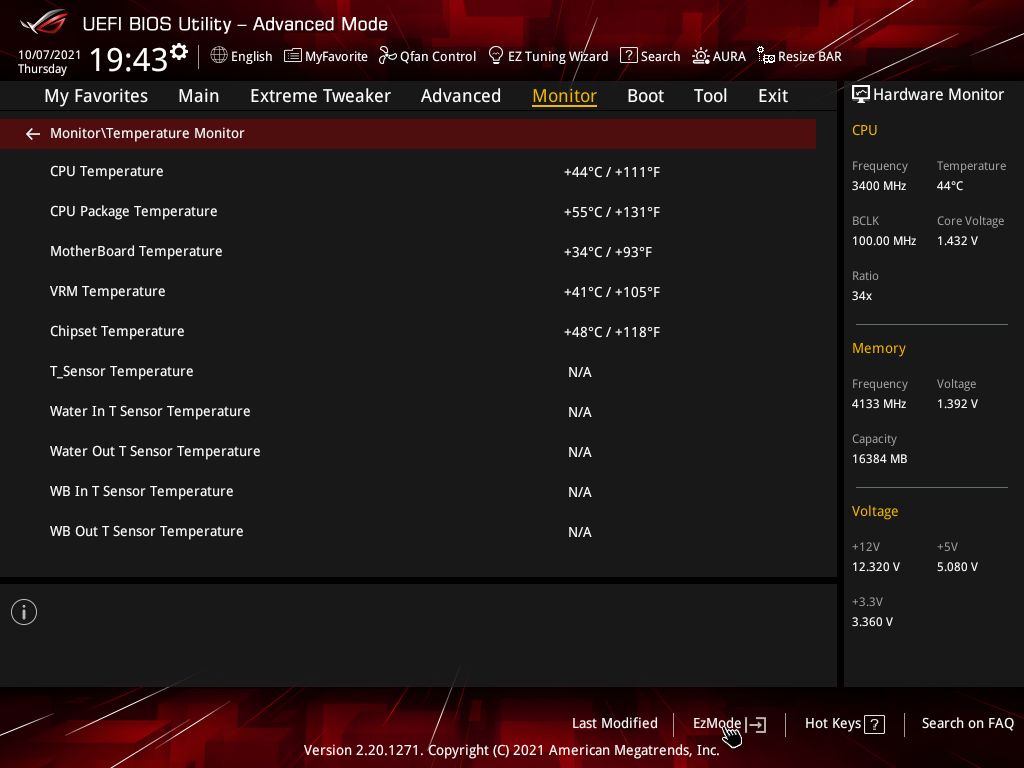Open the clock settings gear icon
Screen dimensions: 1024x768
pos(179,52)
